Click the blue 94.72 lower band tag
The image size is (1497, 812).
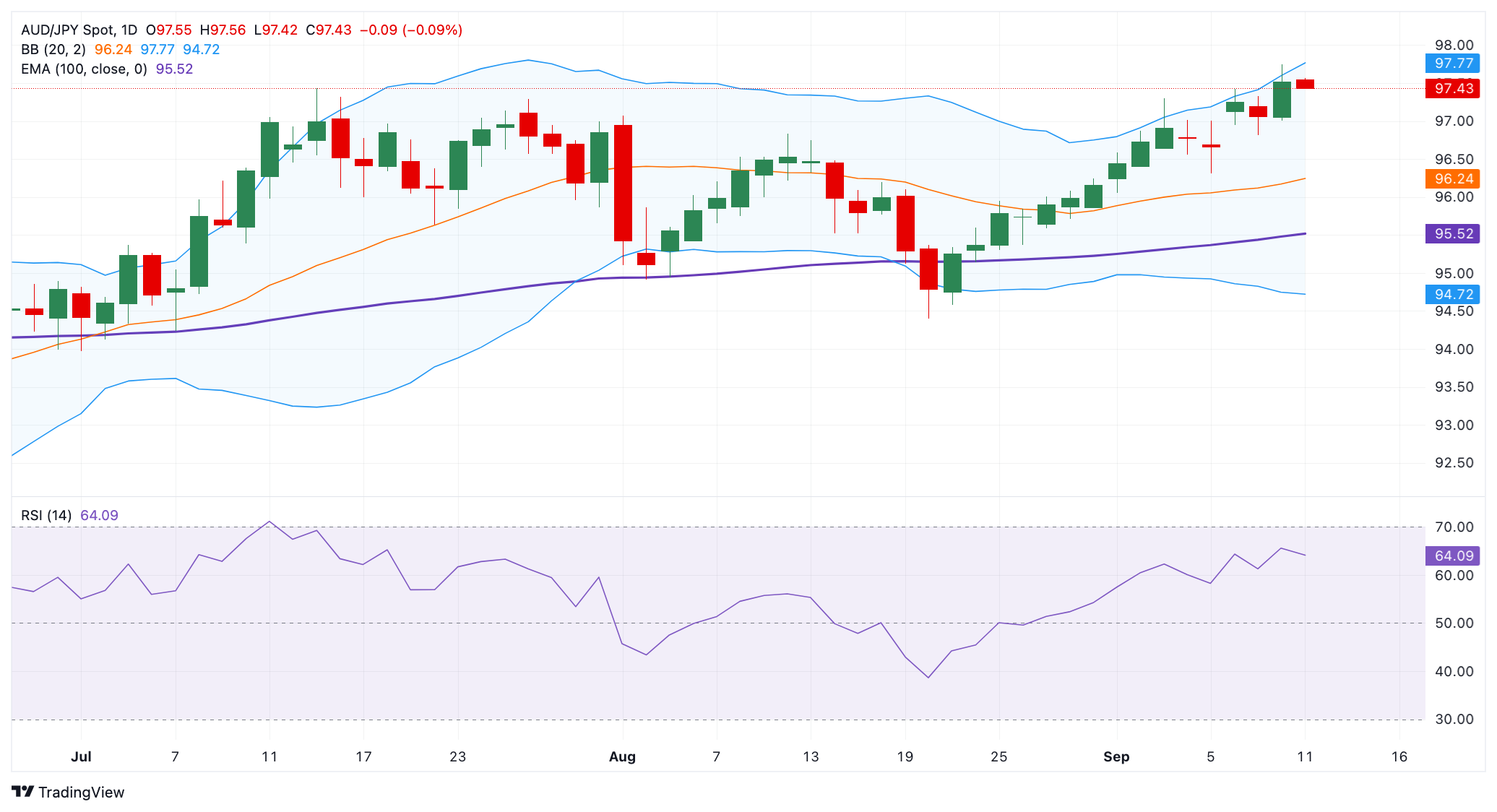pos(1452,294)
